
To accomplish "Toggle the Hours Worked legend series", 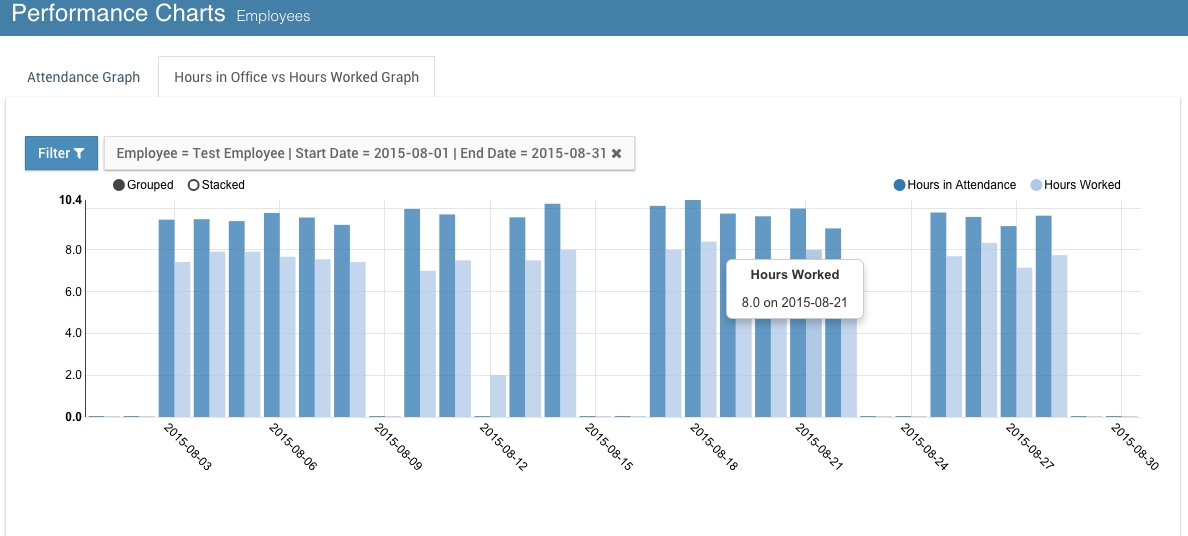I will (x=1075, y=185).
